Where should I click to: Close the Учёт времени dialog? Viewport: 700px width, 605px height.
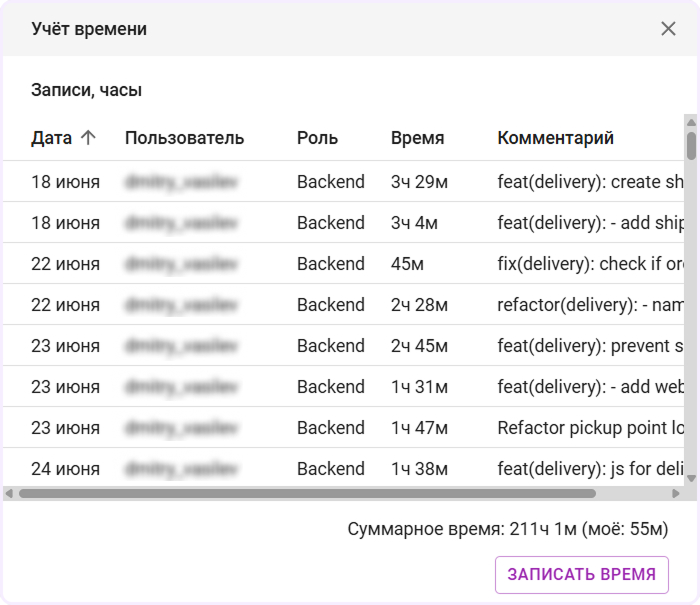[x=668, y=29]
